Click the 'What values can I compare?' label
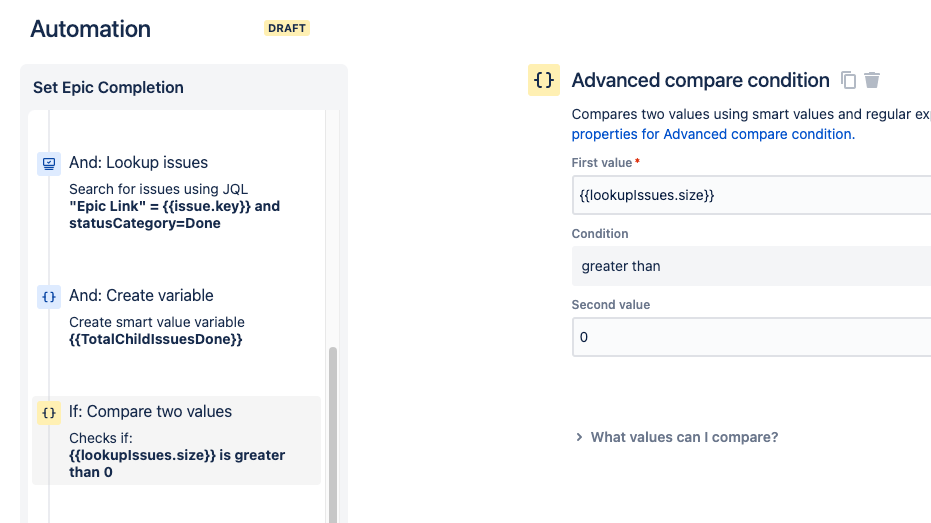This screenshot has width=931, height=523. point(684,437)
